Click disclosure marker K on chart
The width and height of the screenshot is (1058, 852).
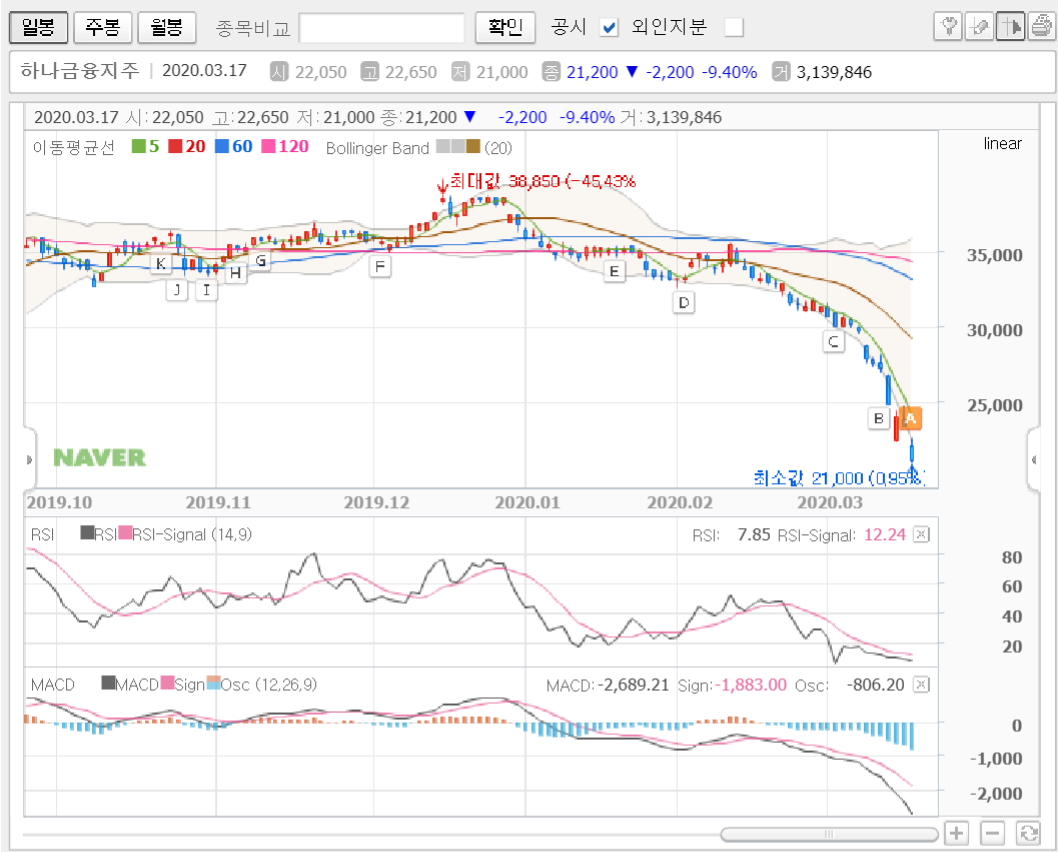pos(161,263)
